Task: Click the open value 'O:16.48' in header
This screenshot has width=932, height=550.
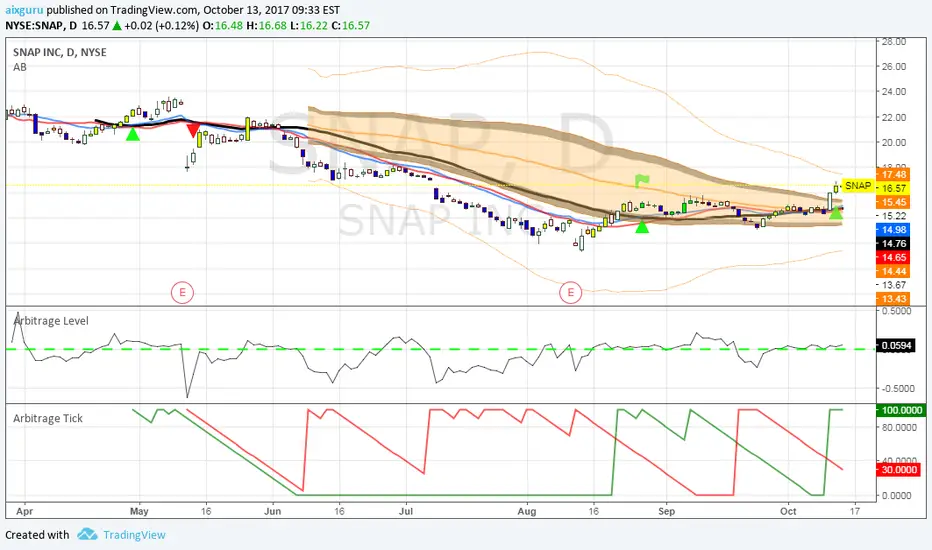Action: point(223,26)
